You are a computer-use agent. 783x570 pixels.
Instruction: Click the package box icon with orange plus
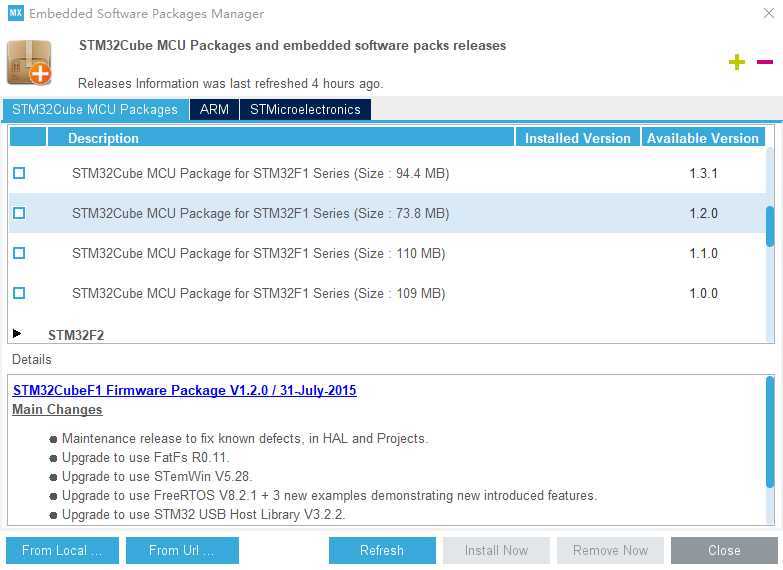tap(29, 62)
